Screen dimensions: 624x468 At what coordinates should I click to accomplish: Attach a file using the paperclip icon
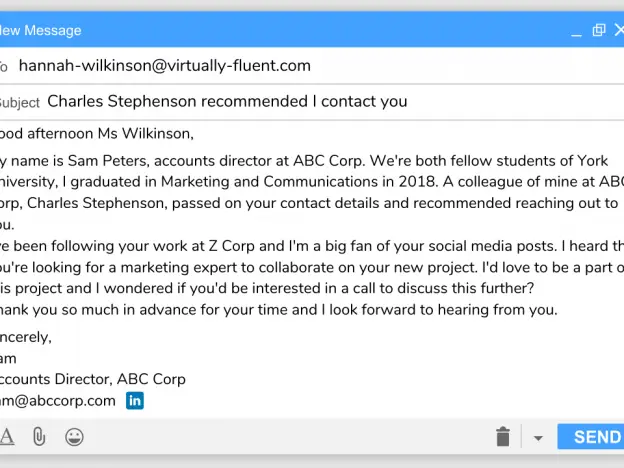(39, 437)
